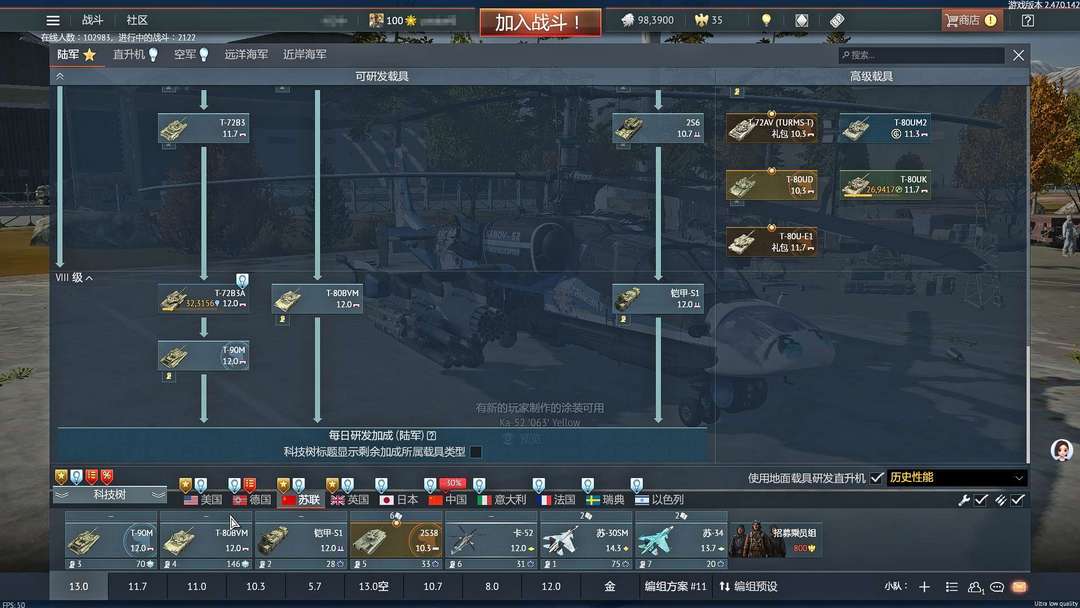Image resolution: width=1080 pixels, height=608 pixels.
Task: Select the 金 lineup preset
Action: 610,587
